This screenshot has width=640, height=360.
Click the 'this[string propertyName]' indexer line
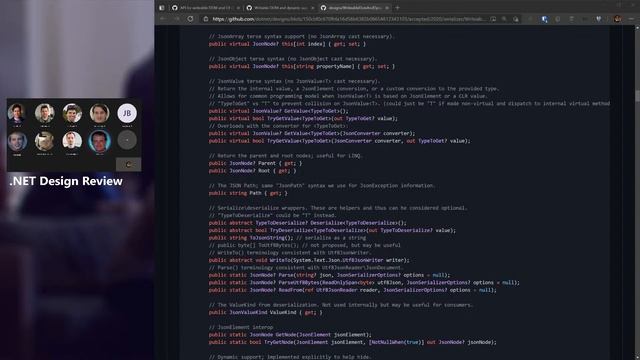pos(302,66)
